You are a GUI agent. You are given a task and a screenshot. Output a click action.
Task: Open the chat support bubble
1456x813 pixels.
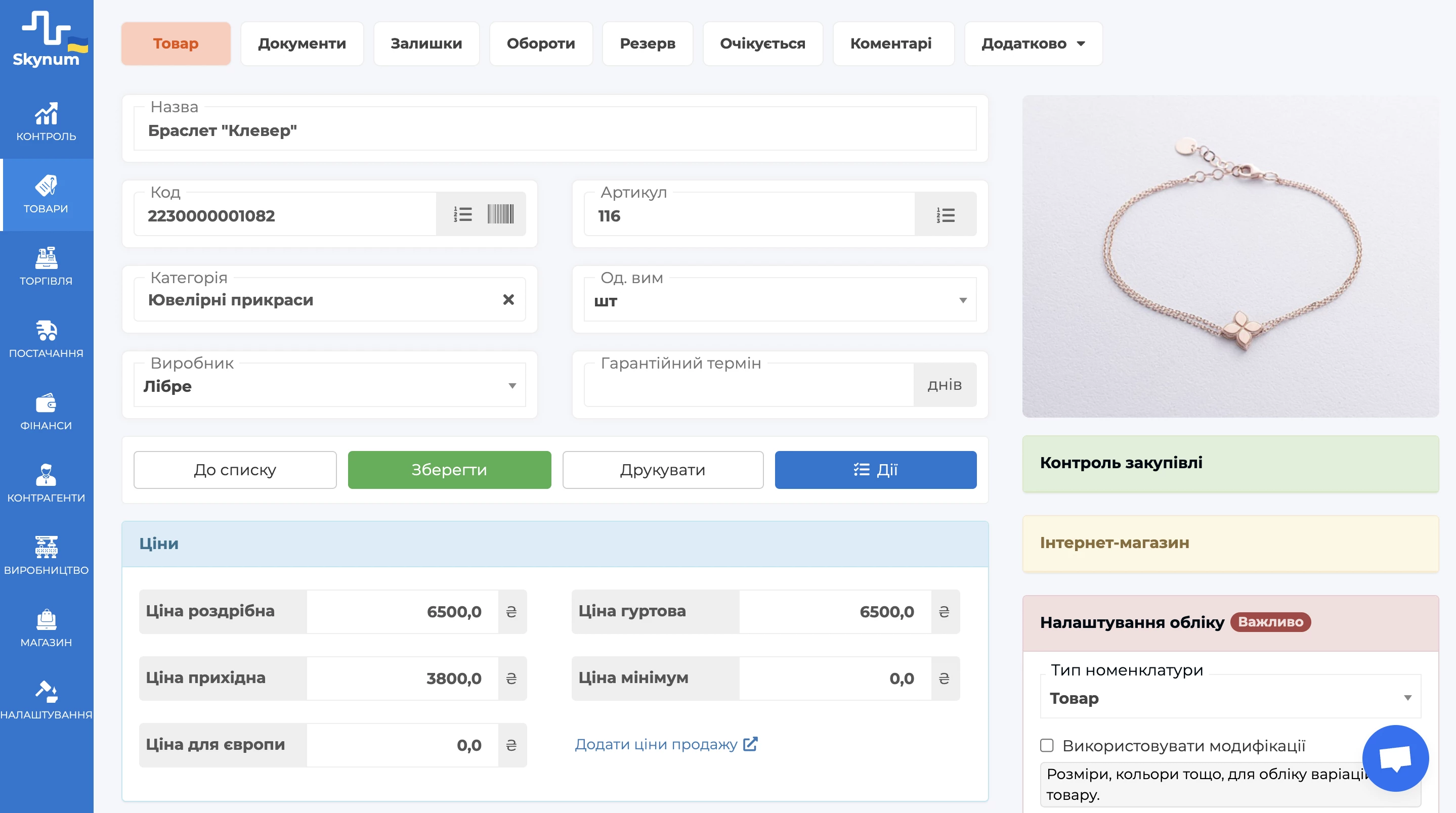pyautogui.click(x=1394, y=757)
